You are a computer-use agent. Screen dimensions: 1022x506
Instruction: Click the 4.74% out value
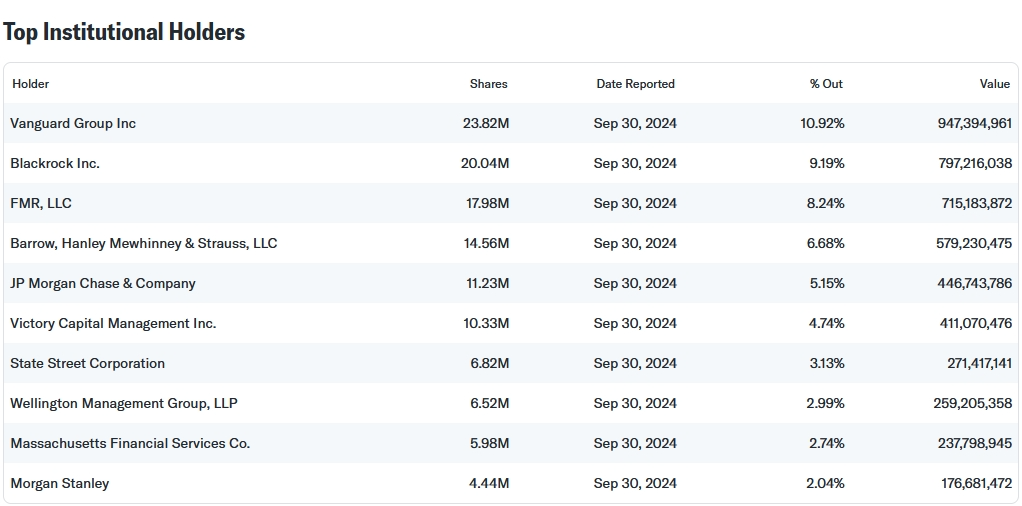coord(826,323)
